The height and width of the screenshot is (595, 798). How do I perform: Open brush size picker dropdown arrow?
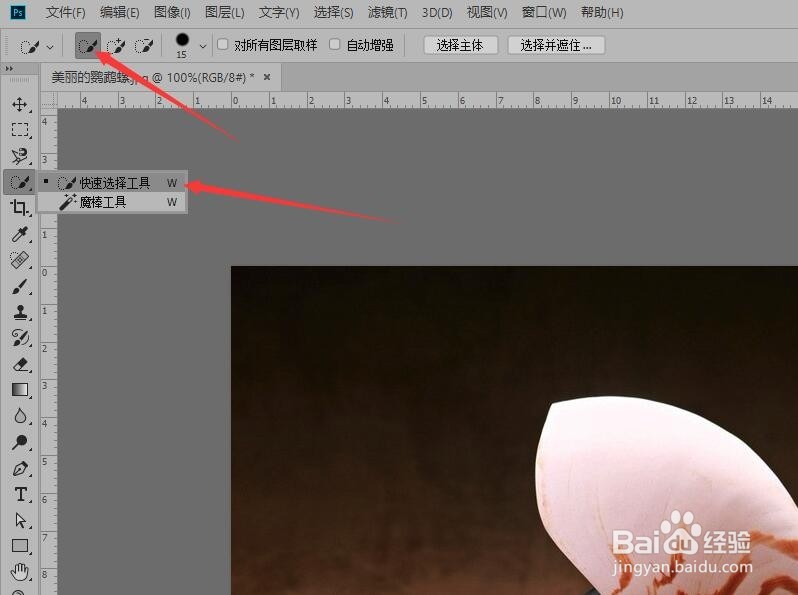[x=203, y=46]
